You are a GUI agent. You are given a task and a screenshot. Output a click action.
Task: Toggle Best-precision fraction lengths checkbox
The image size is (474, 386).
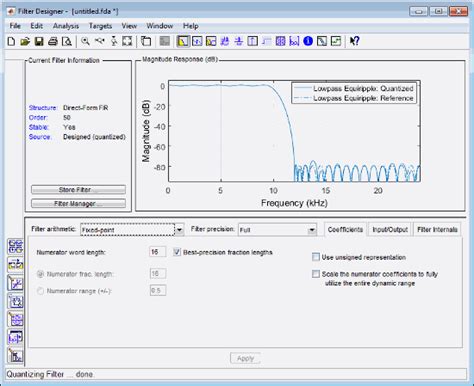[177, 252]
